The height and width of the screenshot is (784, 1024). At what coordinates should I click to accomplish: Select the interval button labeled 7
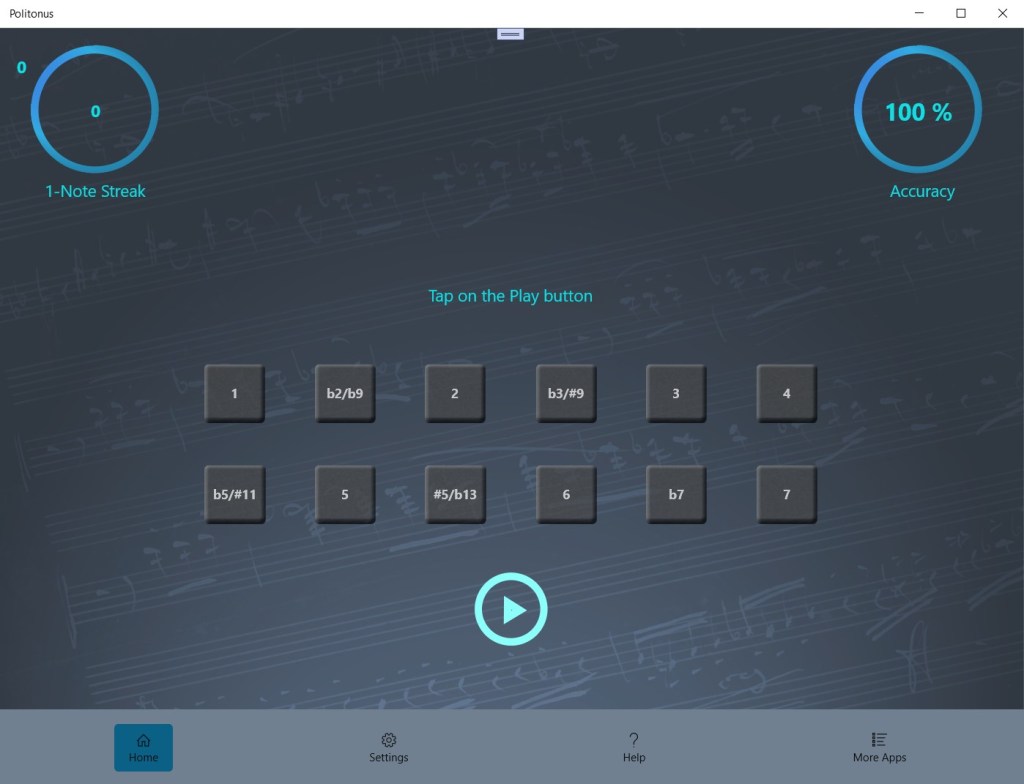coord(786,494)
